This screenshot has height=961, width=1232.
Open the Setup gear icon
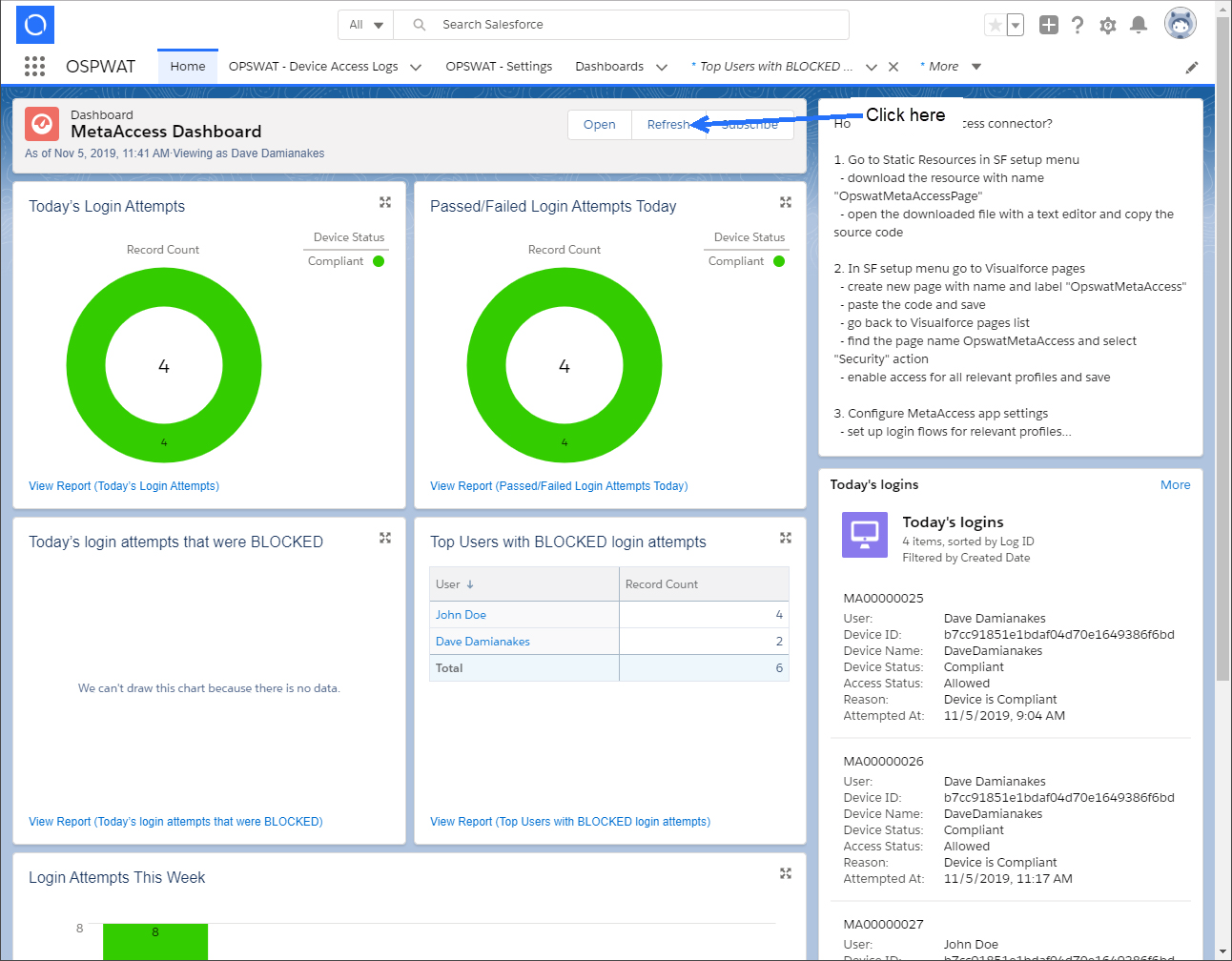(1108, 26)
